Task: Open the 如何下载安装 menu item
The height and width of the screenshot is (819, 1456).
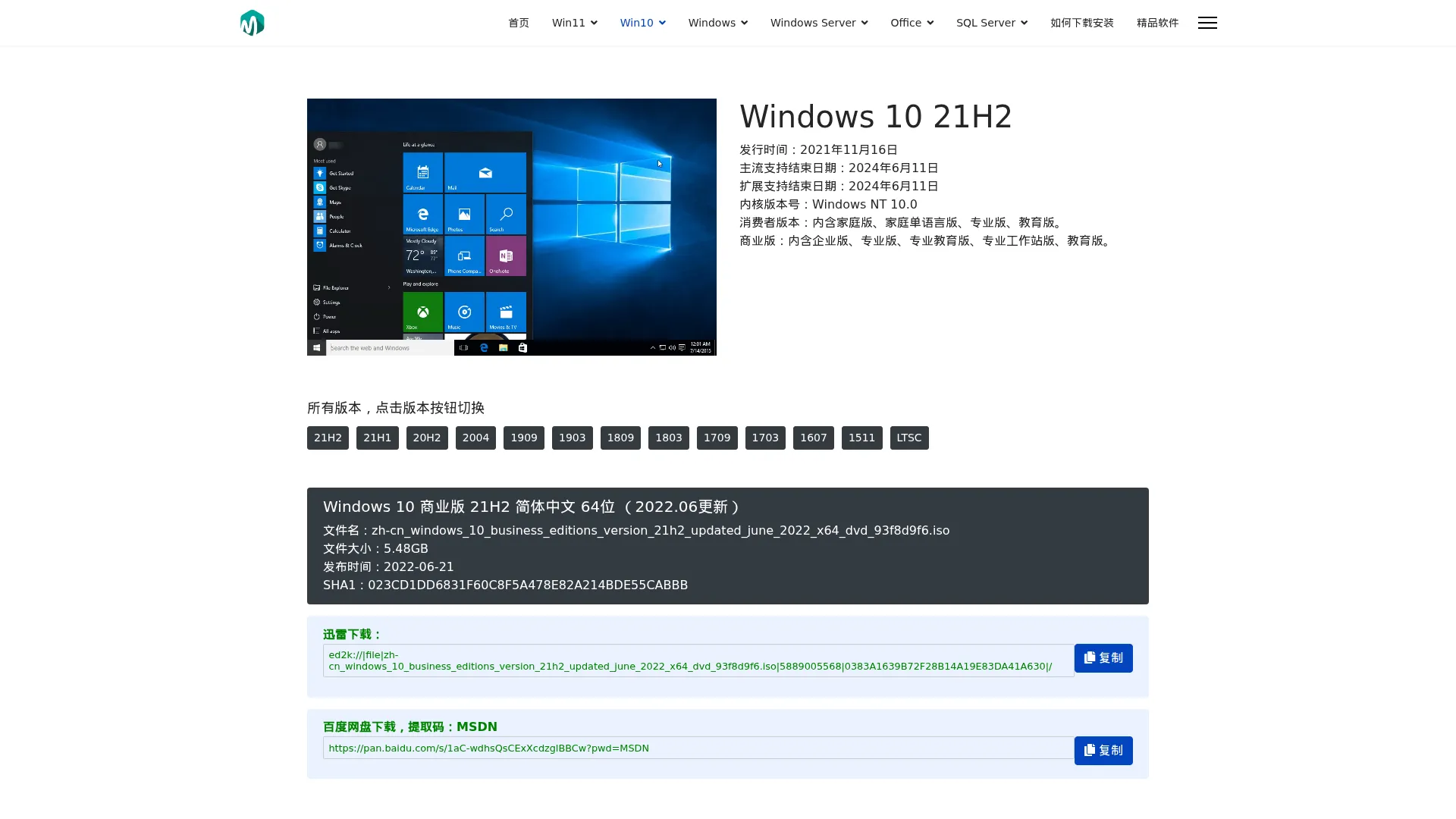Action: tap(1081, 23)
